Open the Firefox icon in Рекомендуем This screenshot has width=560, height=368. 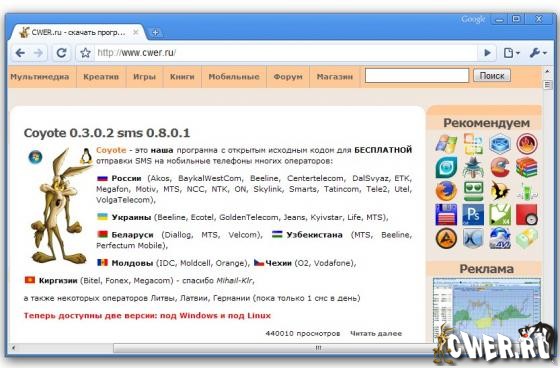[x=446, y=191]
